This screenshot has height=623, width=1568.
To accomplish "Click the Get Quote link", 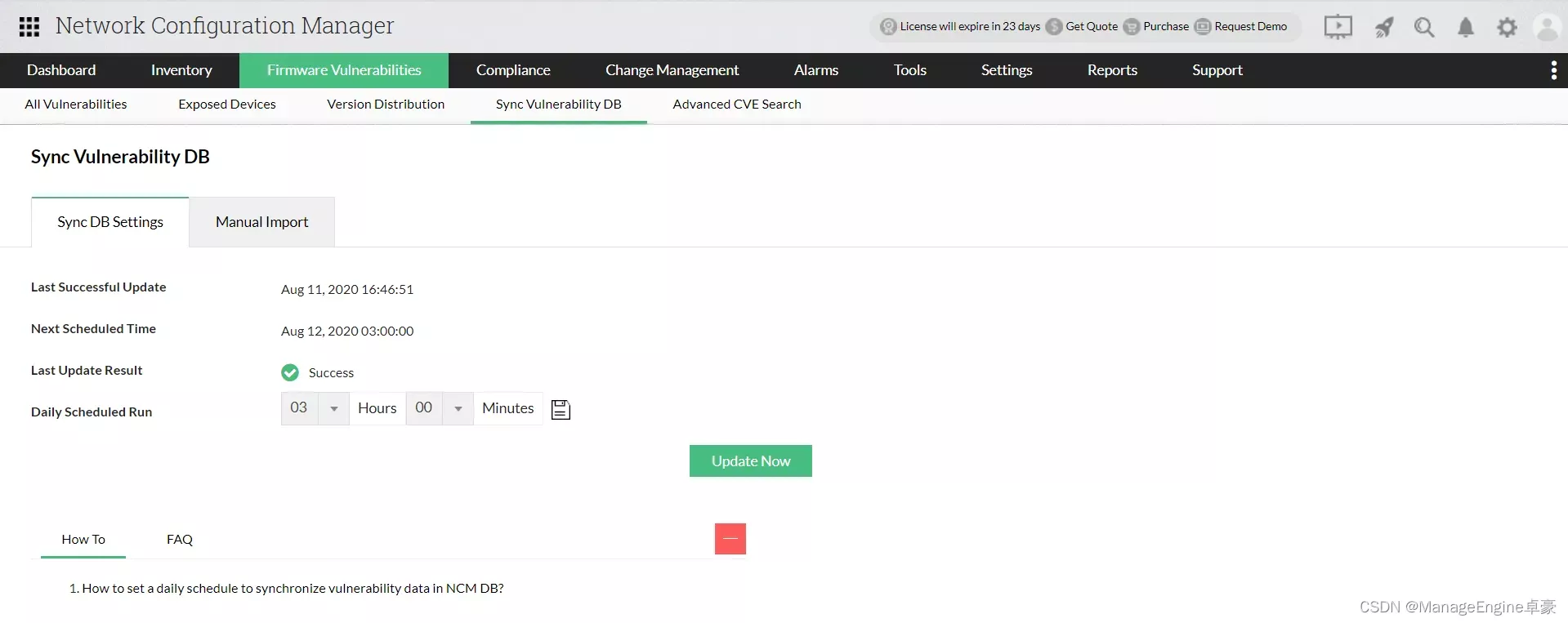I will pos(1092,27).
